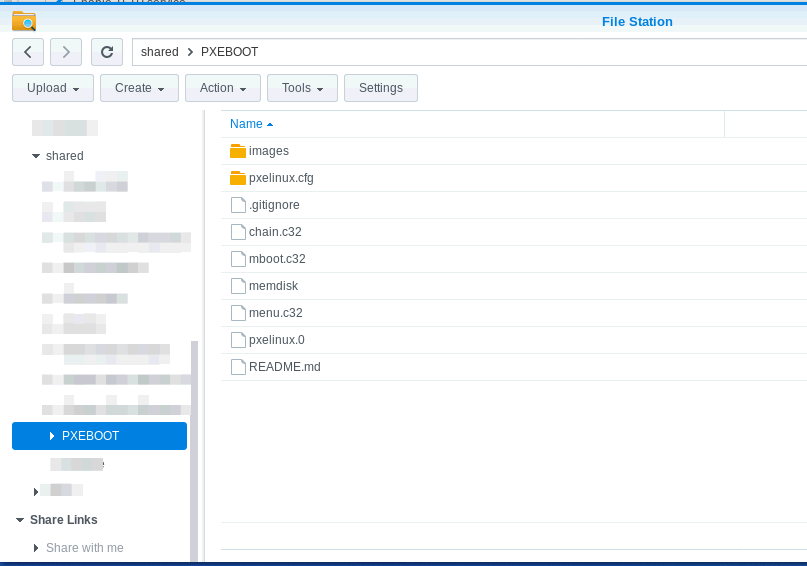Sort by the Name column header
This screenshot has height=566, width=807.
coord(246,124)
